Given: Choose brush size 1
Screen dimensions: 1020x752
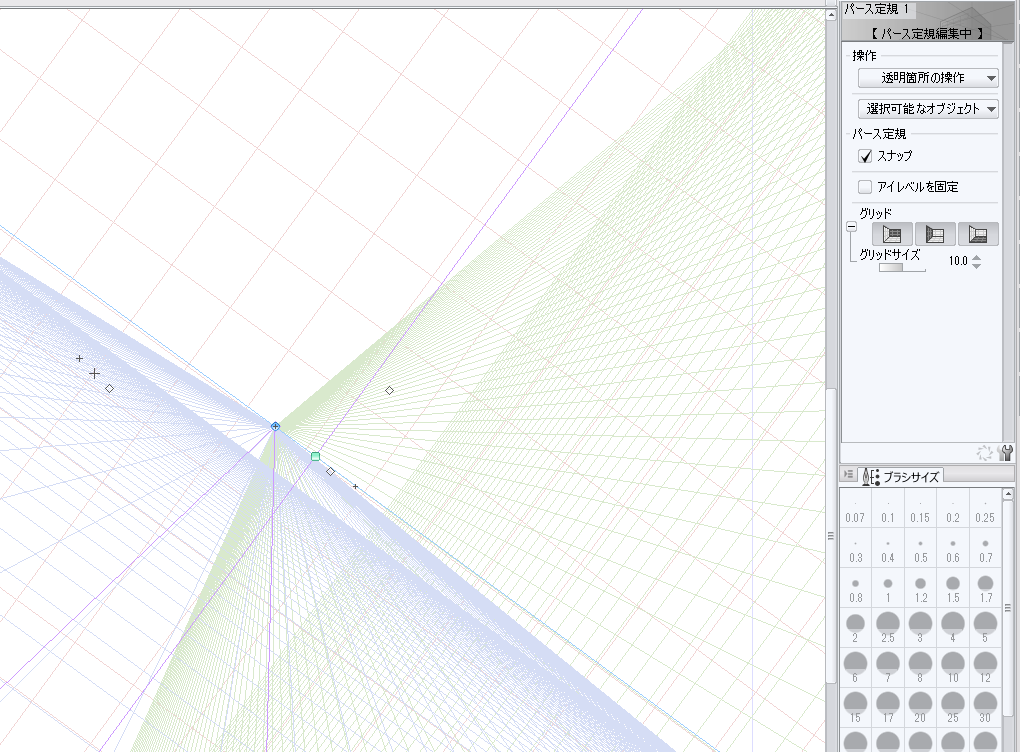Looking at the screenshot, I should click(888, 588).
